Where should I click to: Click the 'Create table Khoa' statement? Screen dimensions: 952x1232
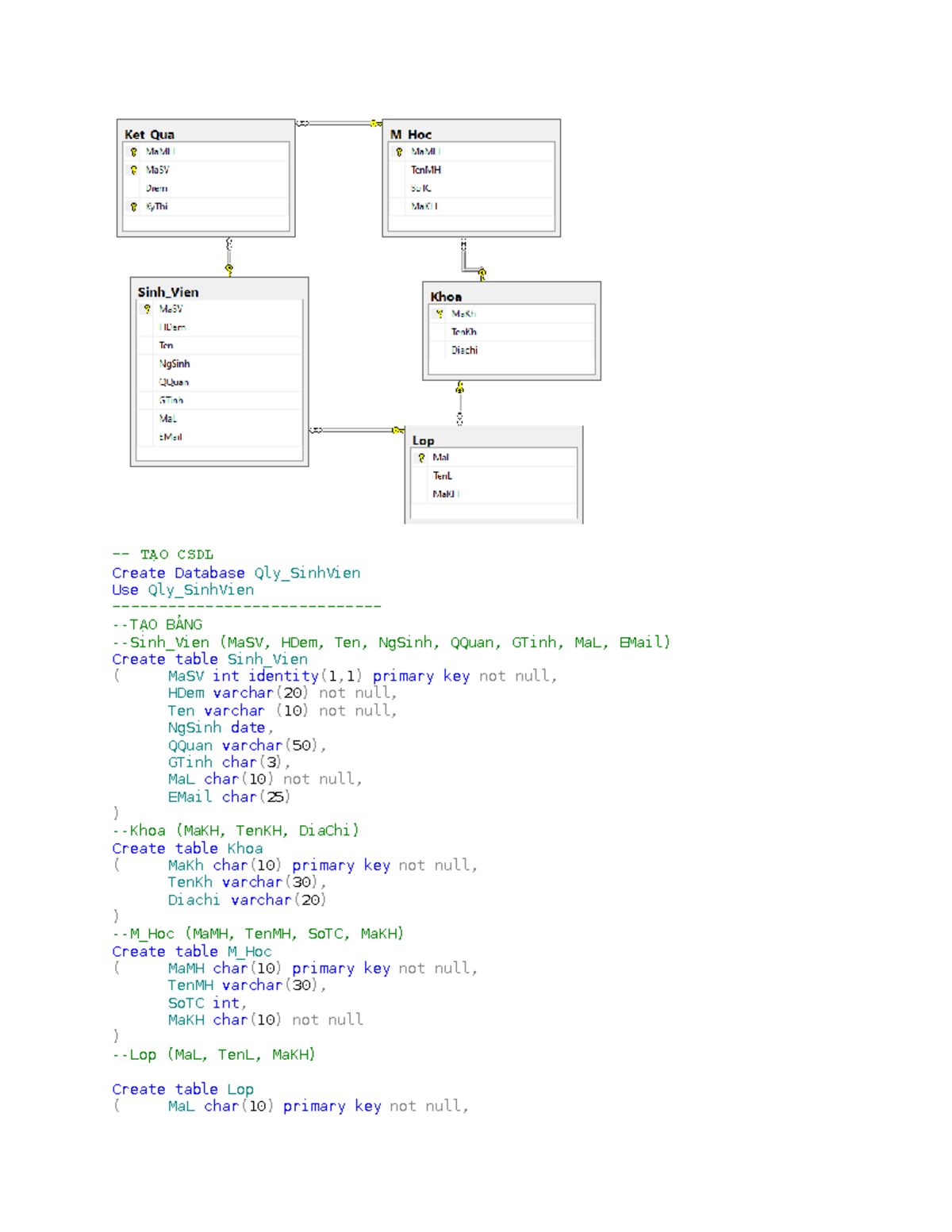tap(187, 848)
